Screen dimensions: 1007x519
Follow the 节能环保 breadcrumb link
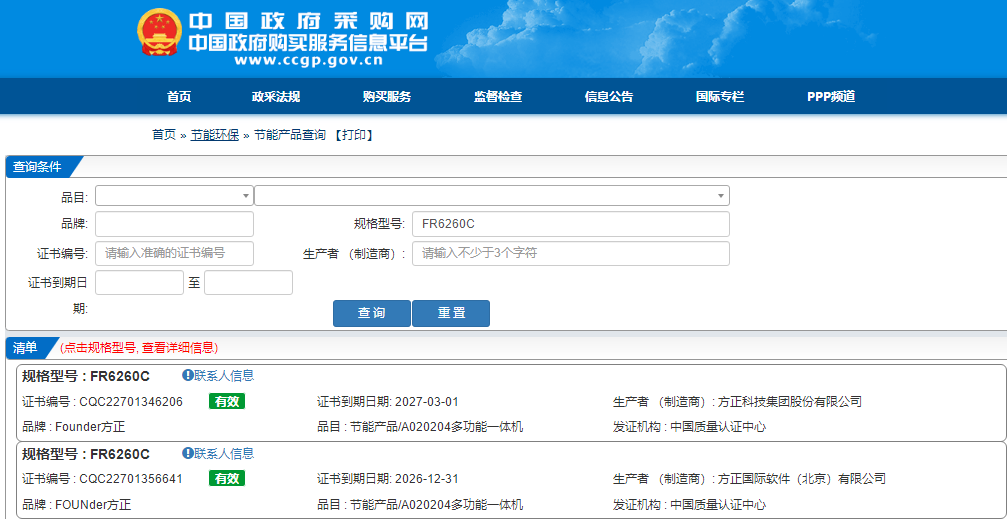215,135
